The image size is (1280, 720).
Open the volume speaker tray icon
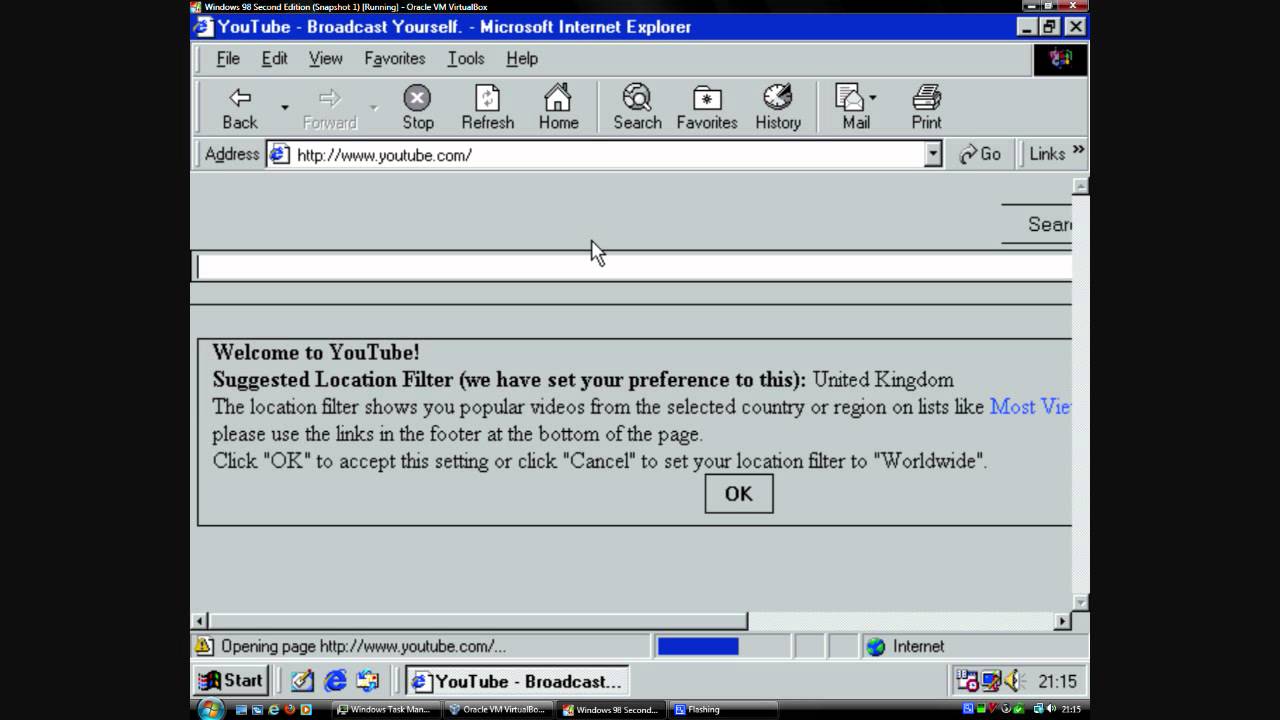click(1013, 681)
